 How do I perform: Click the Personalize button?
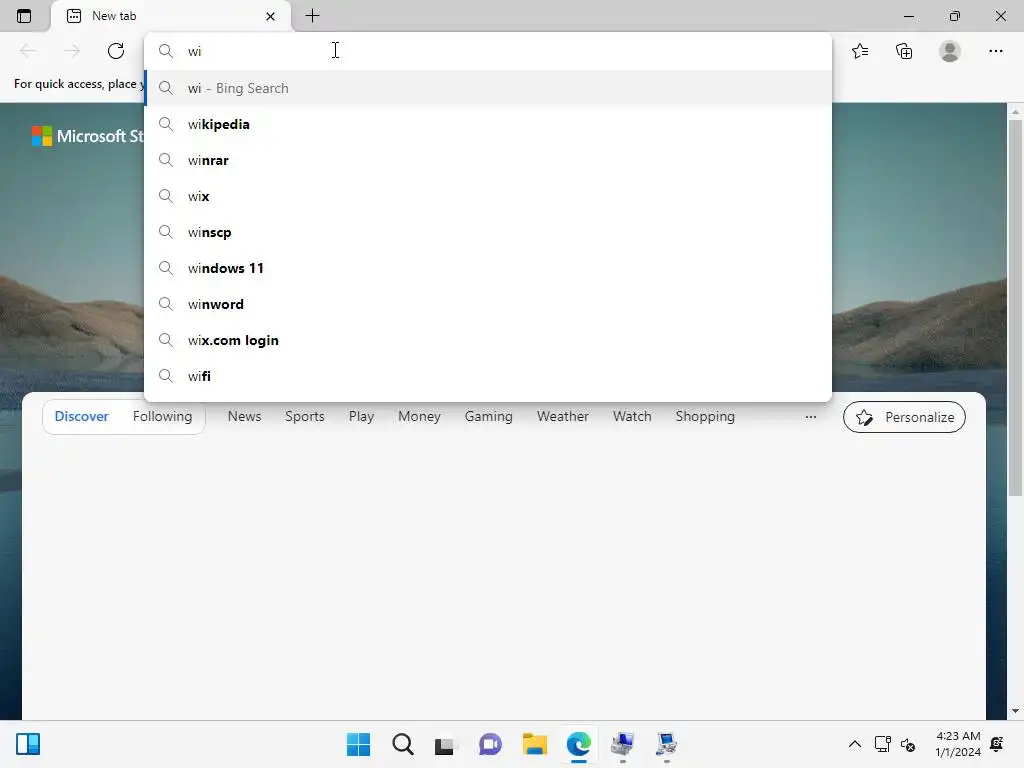point(904,417)
